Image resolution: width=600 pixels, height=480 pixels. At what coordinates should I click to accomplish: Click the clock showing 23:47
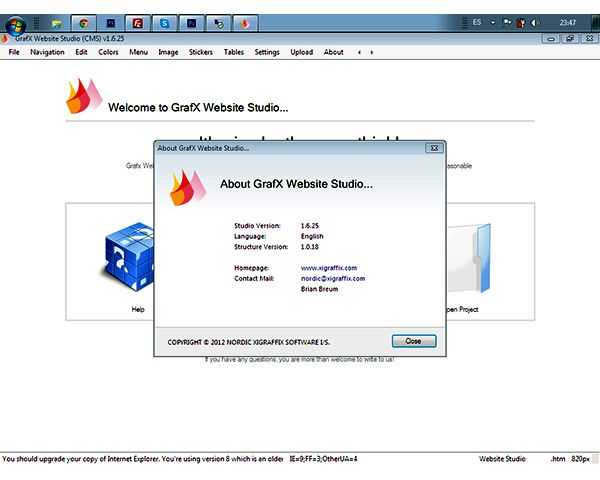pos(568,23)
